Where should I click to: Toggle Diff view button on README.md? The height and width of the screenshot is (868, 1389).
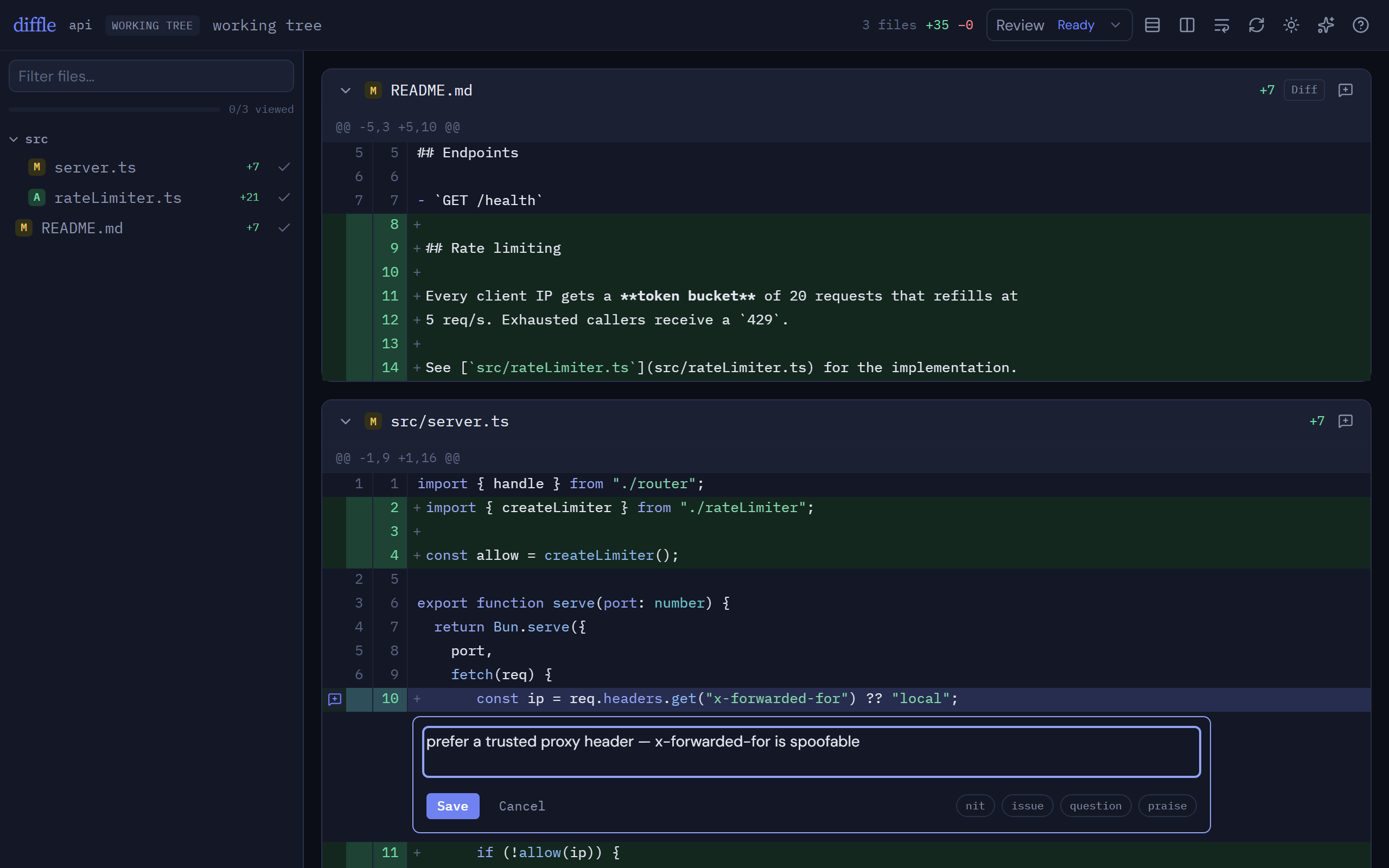point(1304,90)
